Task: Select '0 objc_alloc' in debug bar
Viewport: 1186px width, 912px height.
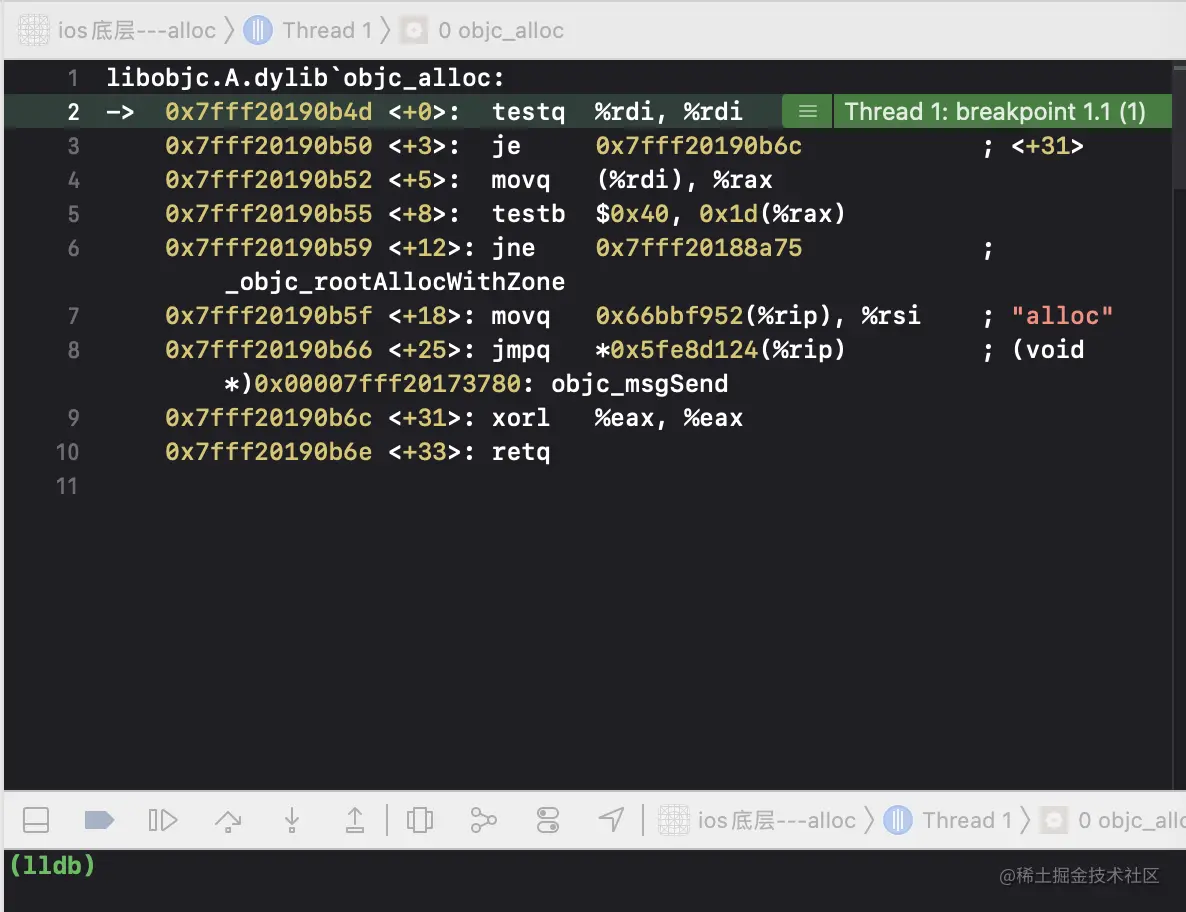Action: coord(1132,820)
